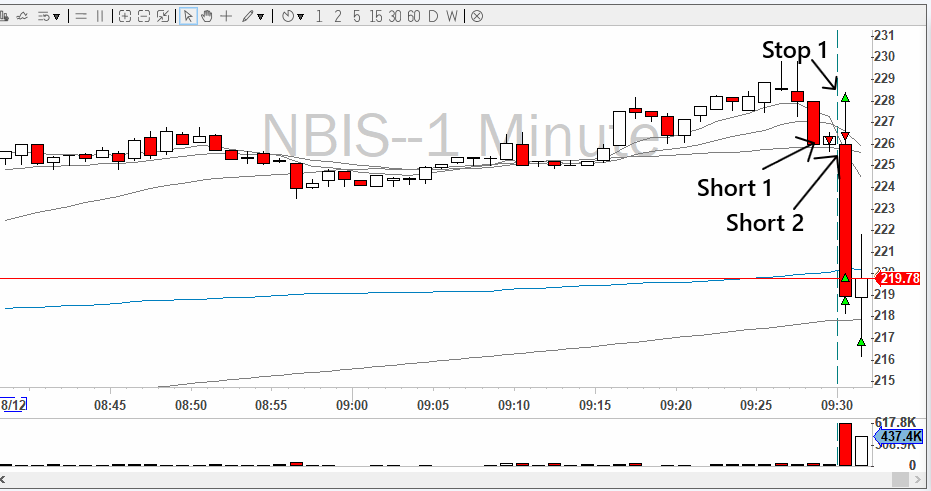Select the hand pan tool
The height and width of the screenshot is (491, 931).
point(207,17)
